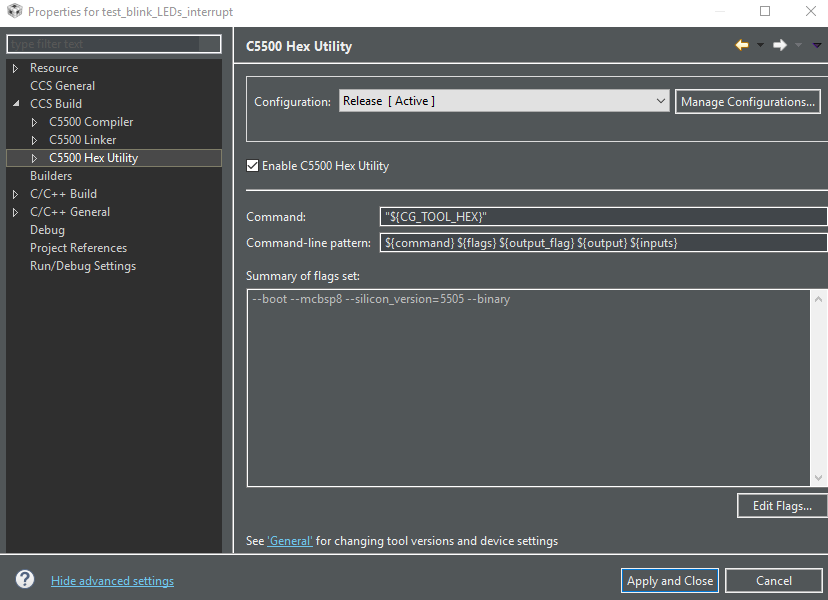Select C5500 Linker tree item
The image size is (828, 600).
82,140
